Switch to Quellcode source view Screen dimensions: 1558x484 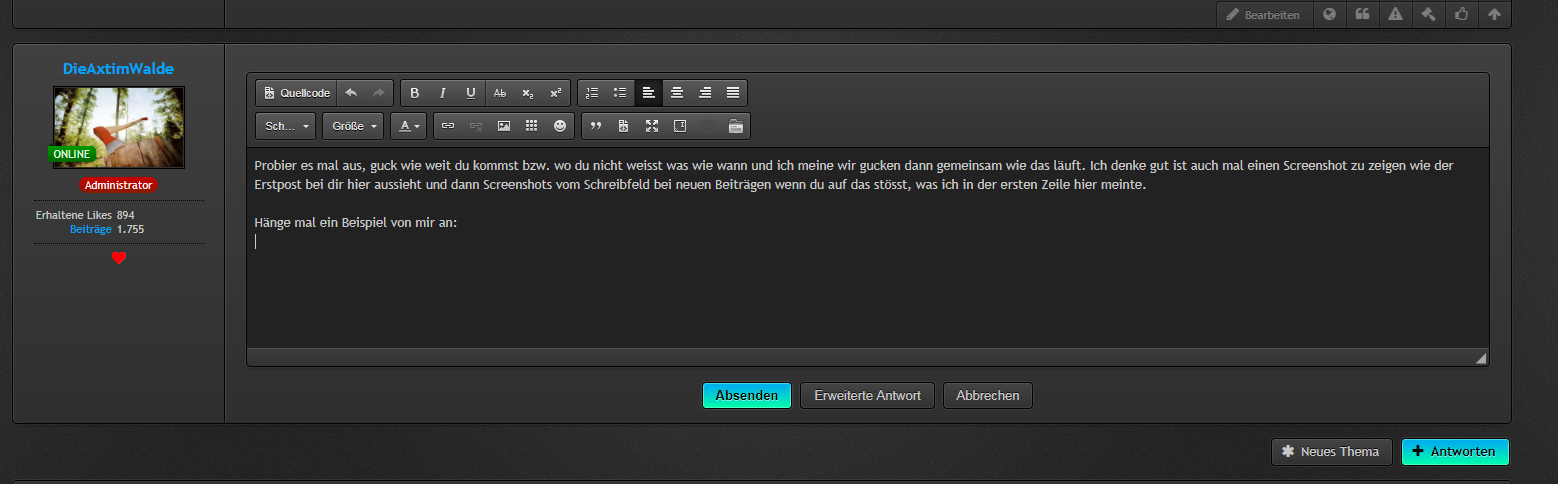[x=297, y=93]
